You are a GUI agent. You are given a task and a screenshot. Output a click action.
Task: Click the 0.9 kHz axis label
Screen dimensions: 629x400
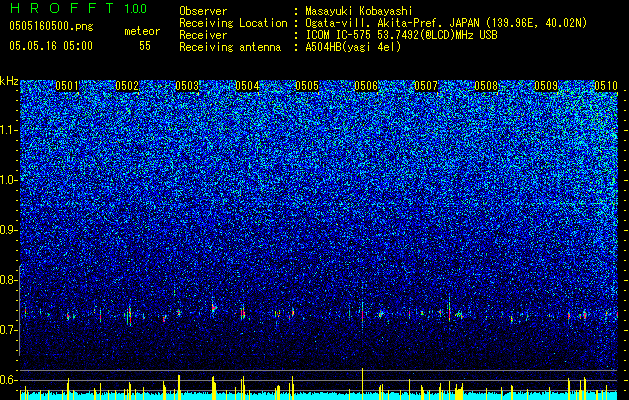click(x=8, y=230)
